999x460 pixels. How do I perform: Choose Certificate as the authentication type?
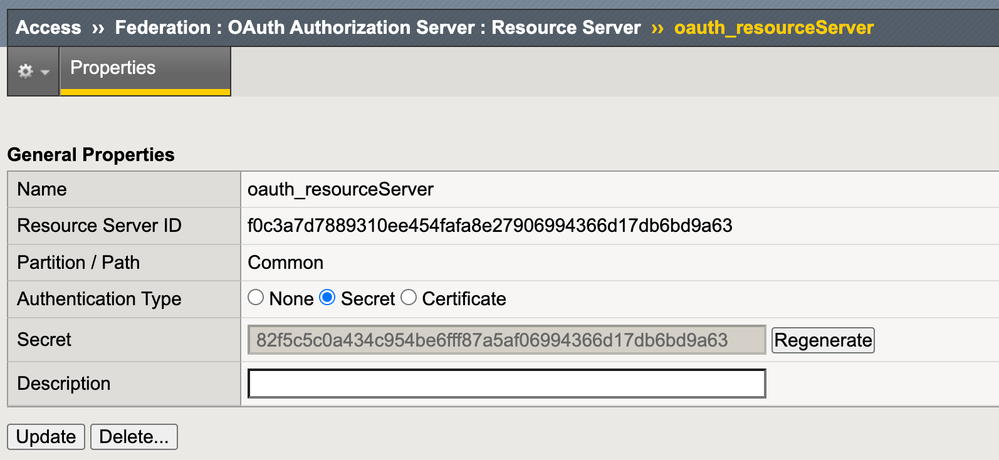tap(408, 298)
